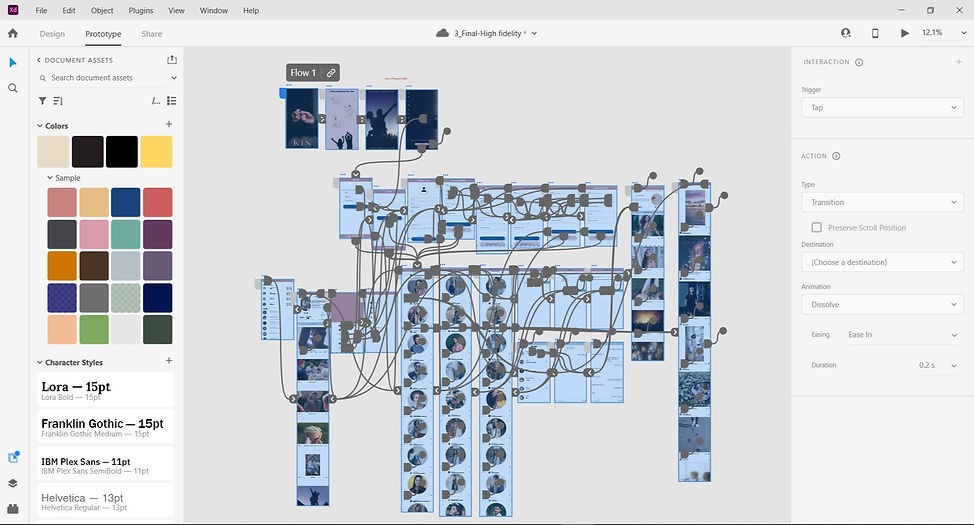The height and width of the screenshot is (525, 974).
Task: Select the yellow color swatch
Action: pyautogui.click(x=156, y=152)
